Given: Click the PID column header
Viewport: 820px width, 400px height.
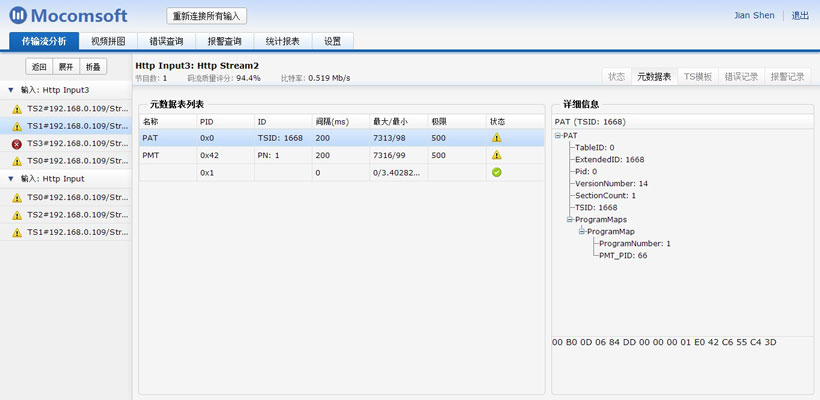Looking at the screenshot, I should point(225,121).
